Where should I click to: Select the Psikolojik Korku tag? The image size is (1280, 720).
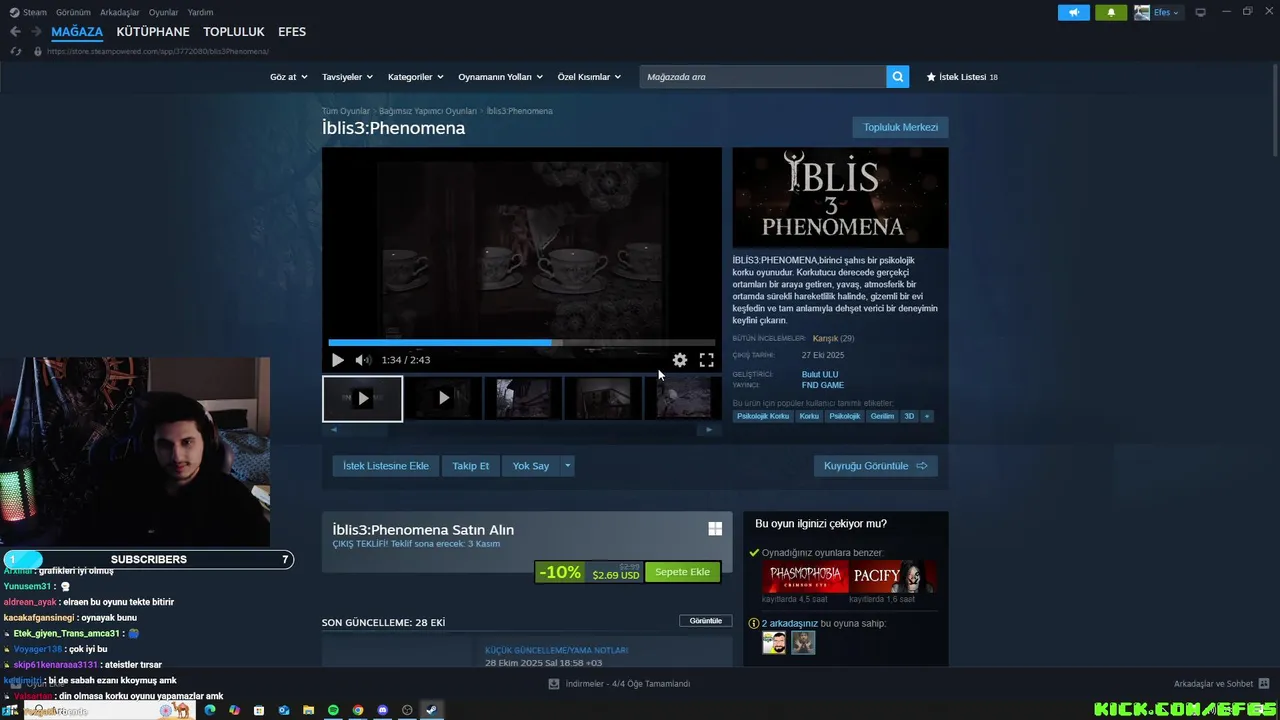pos(763,416)
